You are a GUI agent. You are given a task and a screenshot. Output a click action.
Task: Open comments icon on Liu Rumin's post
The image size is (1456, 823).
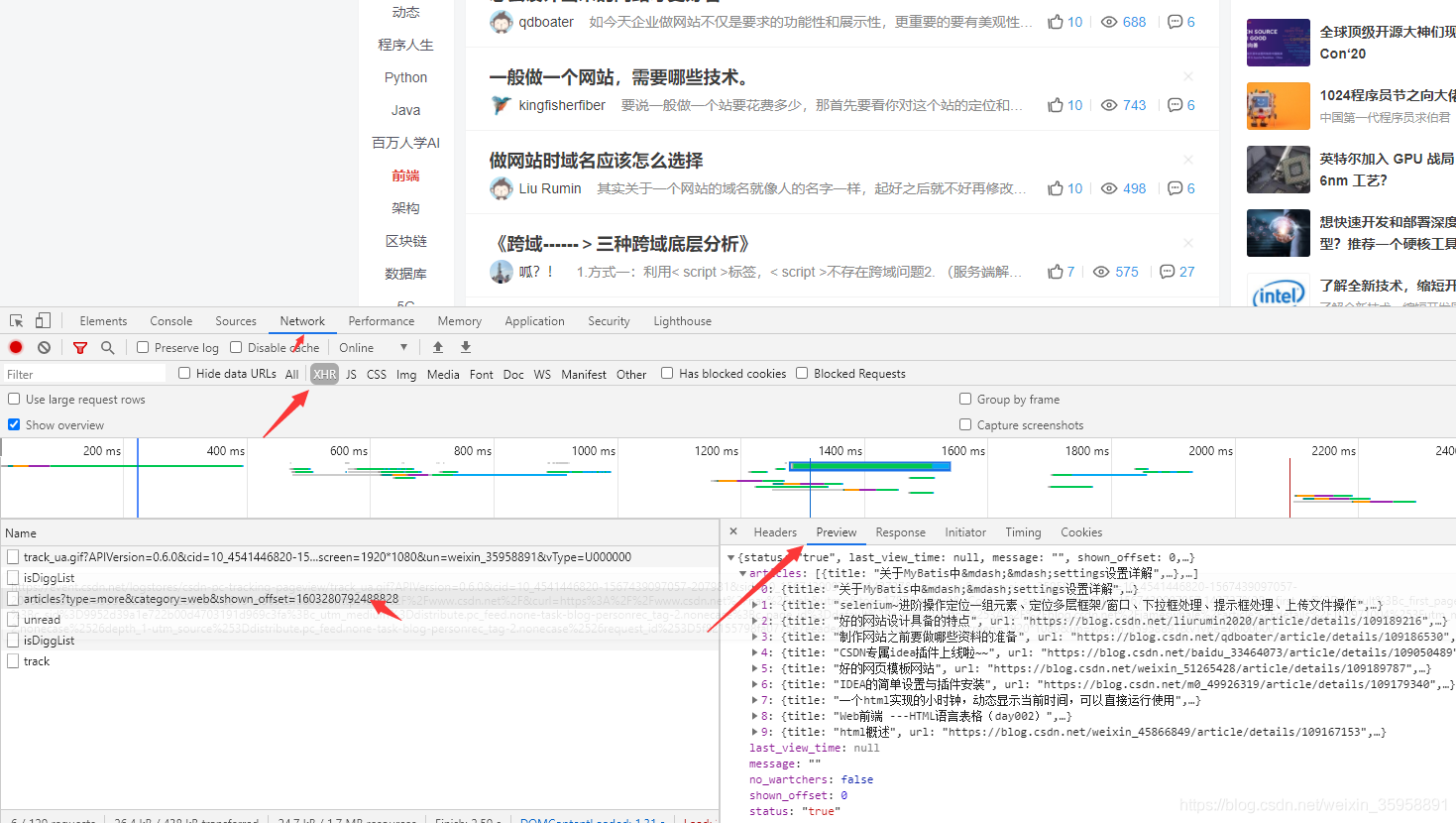pos(1175,188)
